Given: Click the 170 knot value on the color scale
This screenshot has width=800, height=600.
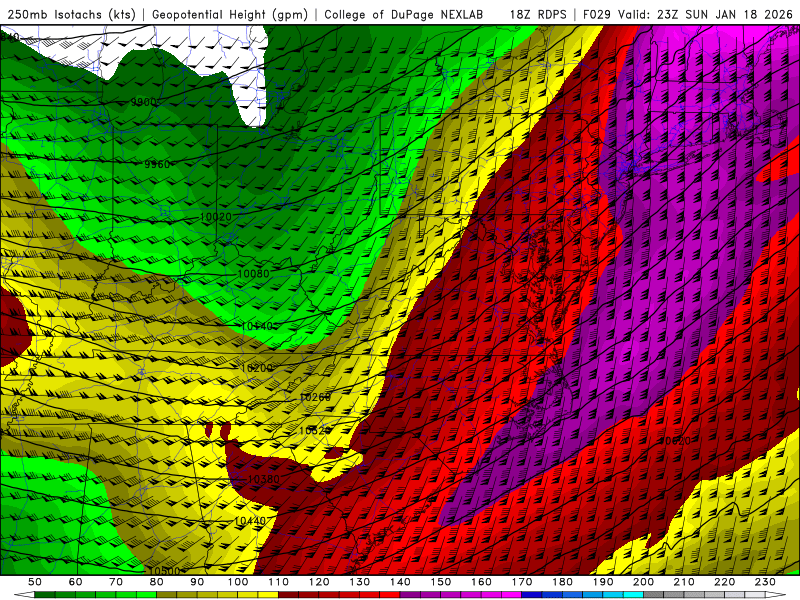Looking at the screenshot, I should [x=522, y=582].
